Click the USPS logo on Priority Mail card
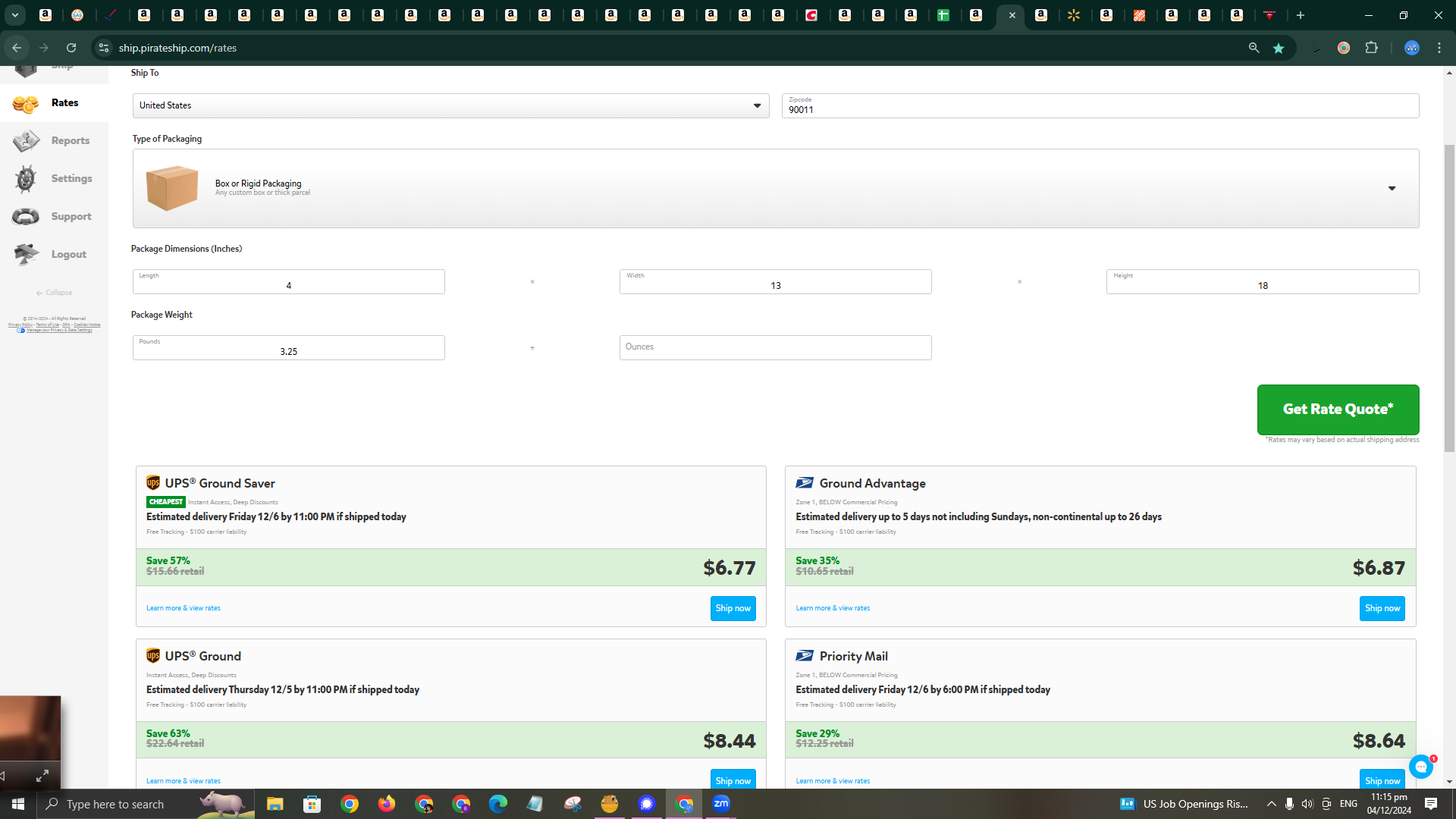1456x819 pixels. 805,656
